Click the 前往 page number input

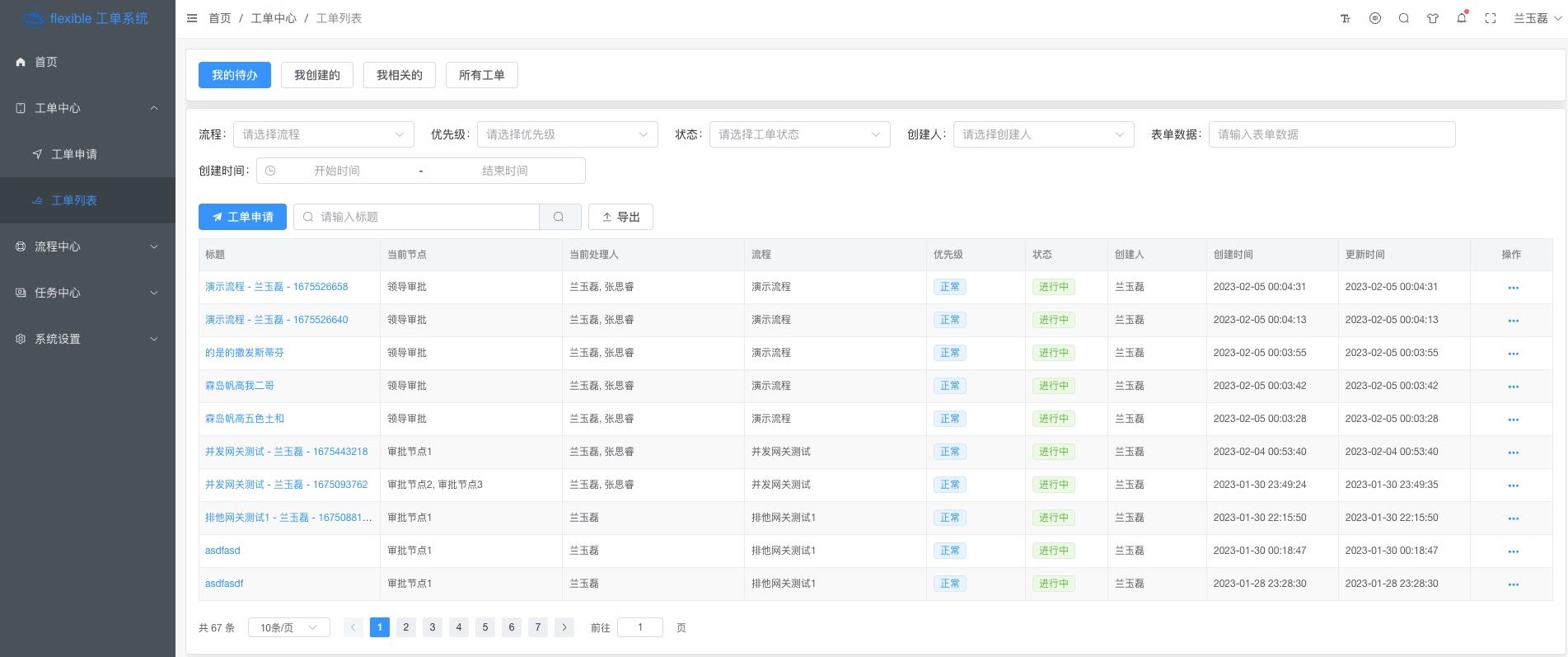point(640,627)
